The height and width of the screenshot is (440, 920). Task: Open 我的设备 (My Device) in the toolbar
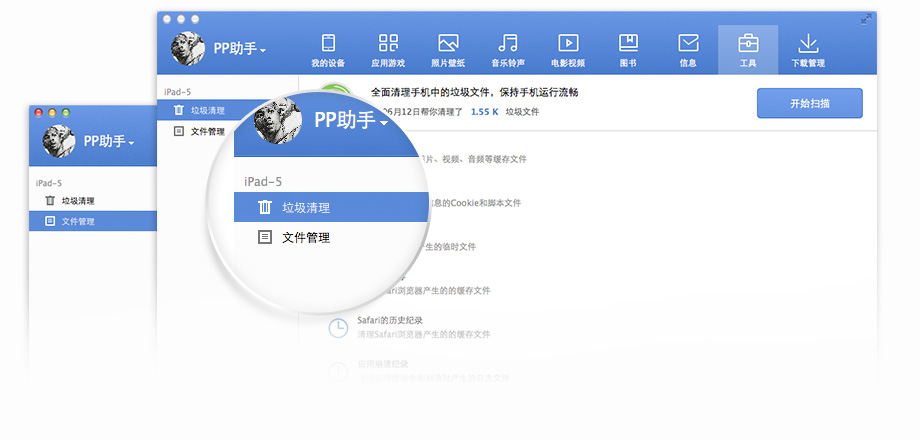click(x=328, y=50)
